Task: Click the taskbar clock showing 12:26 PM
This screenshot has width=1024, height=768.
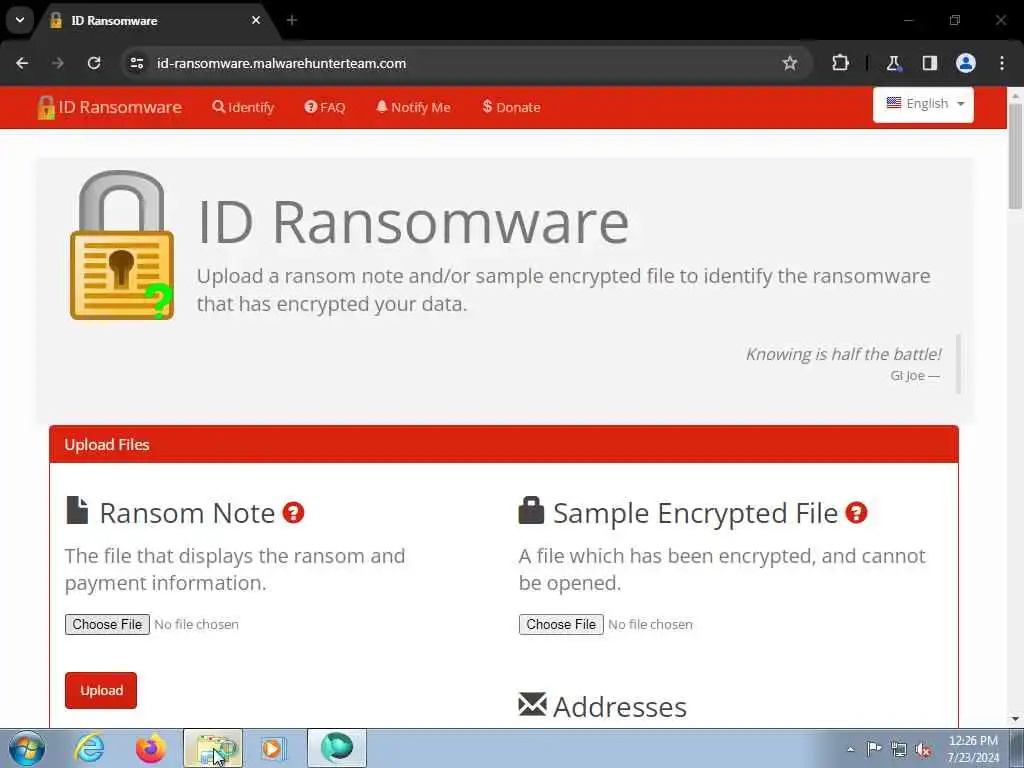Action: (x=973, y=748)
